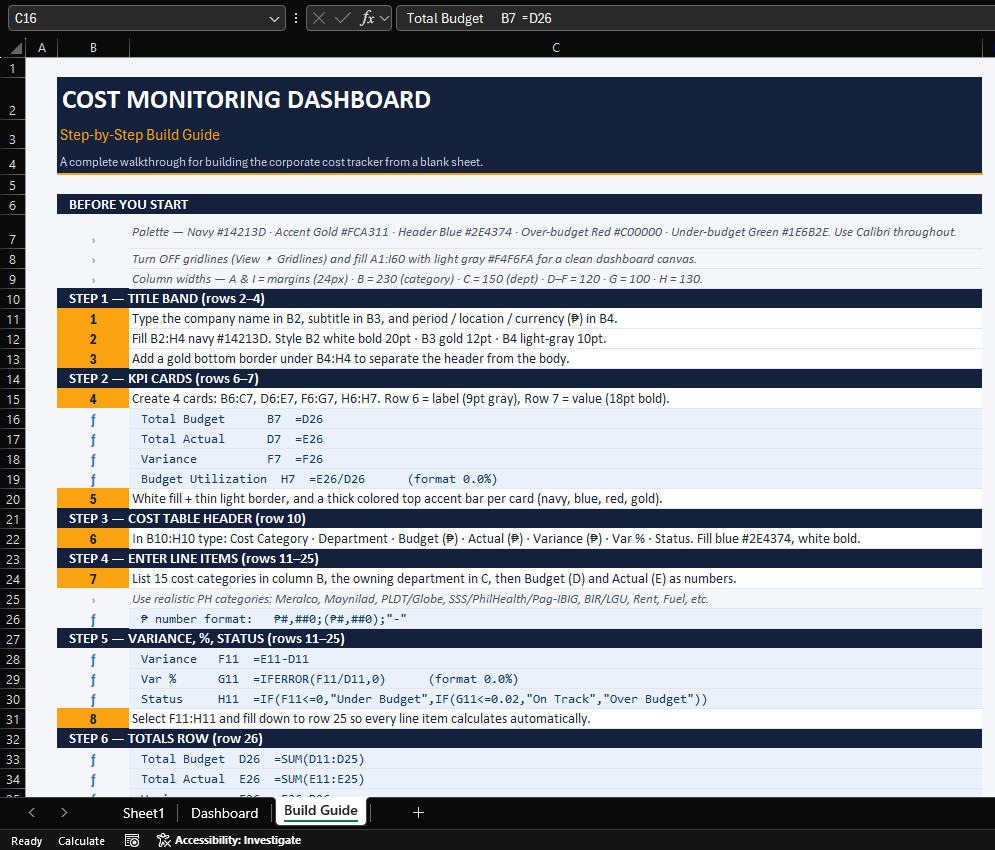Open Accessibility: Investigate checker
The width and height of the screenshot is (995, 850).
pos(229,840)
